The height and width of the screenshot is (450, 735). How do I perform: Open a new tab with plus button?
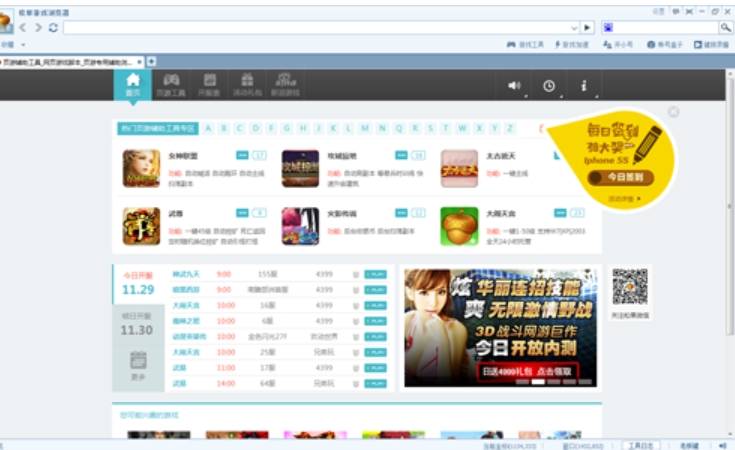click(151, 61)
